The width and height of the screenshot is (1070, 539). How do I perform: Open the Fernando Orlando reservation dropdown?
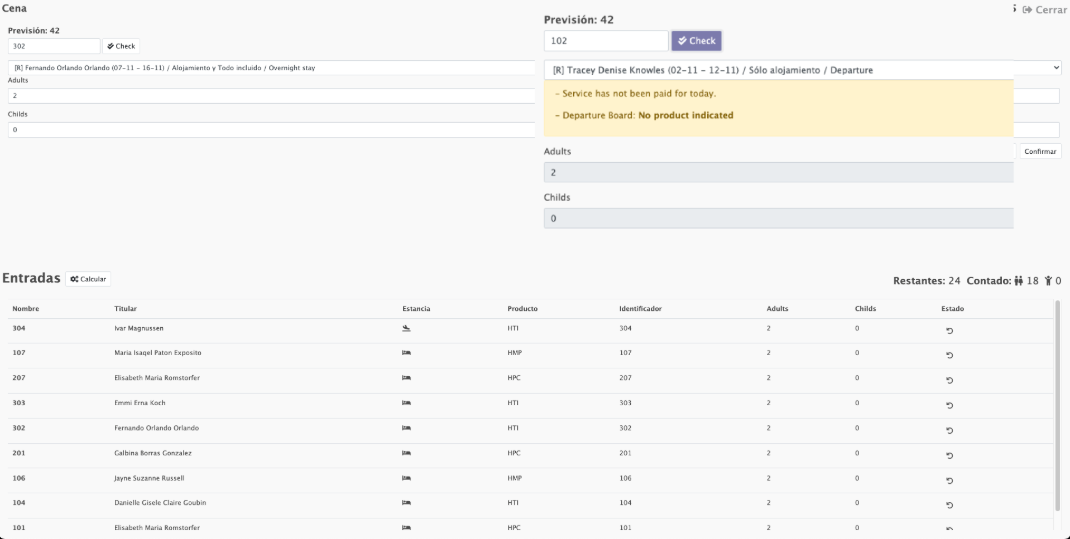pos(270,68)
